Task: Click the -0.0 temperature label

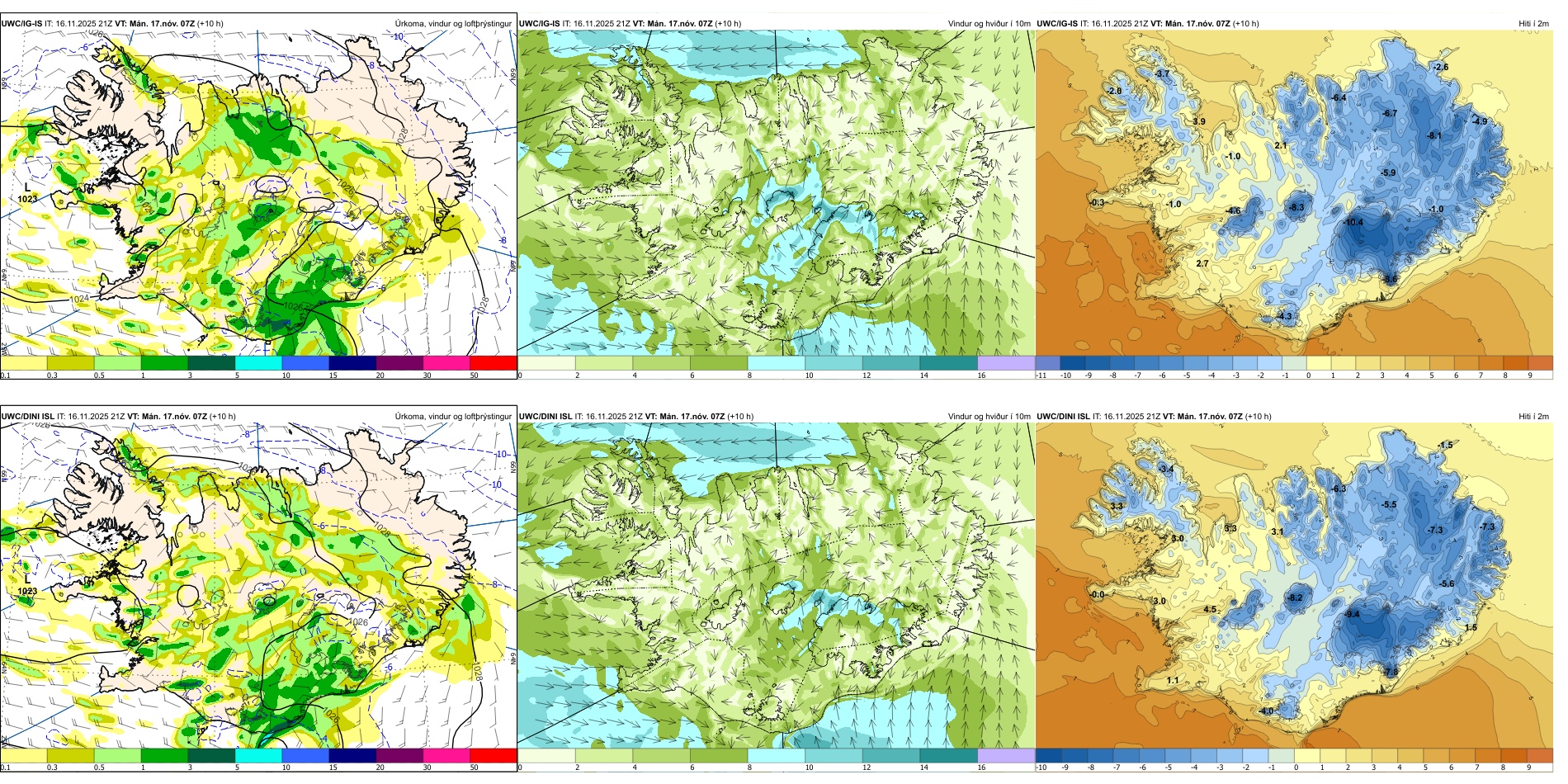Action: tap(1097, 594)
